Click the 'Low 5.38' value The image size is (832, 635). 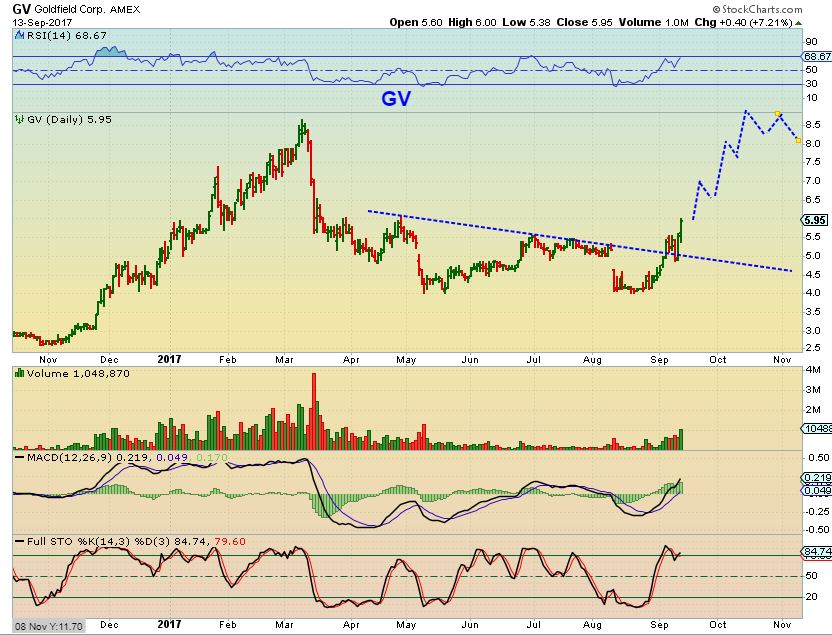coord(526,22)
